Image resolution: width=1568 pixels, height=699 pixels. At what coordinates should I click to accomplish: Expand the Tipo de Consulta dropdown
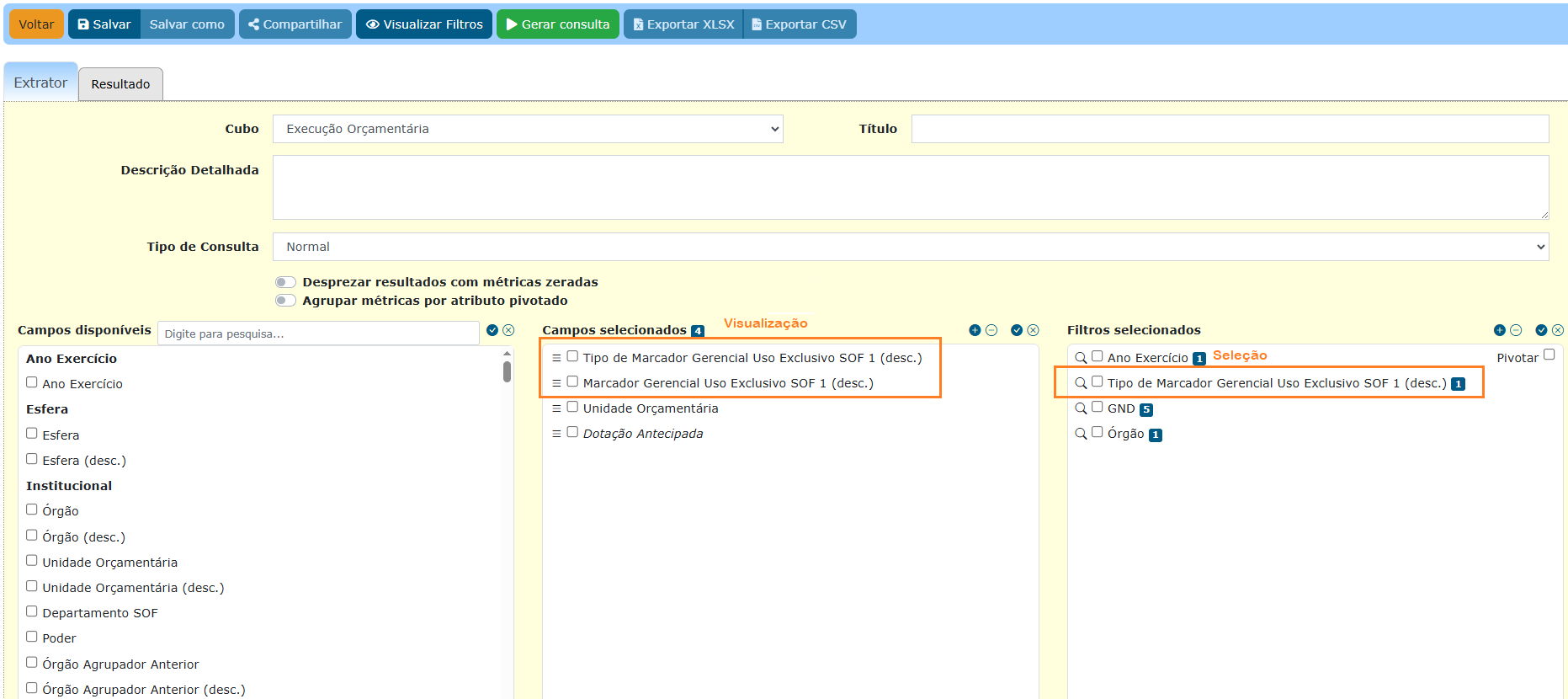(x=911, y=247)
